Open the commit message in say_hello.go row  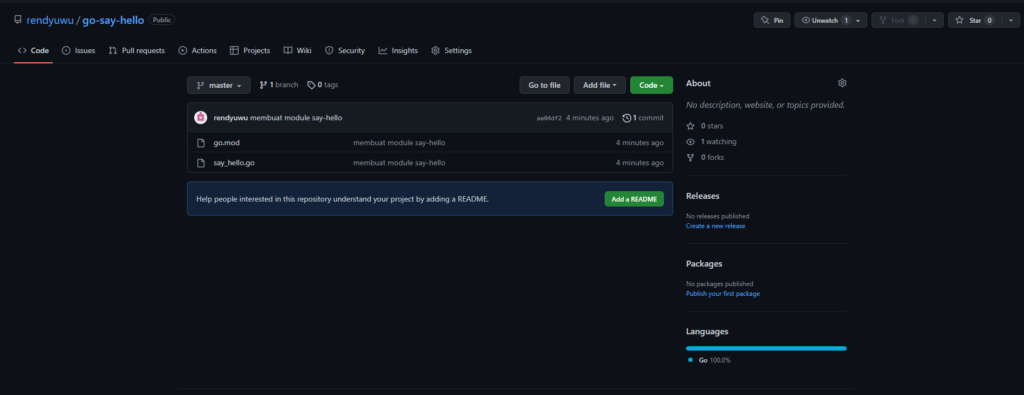[x=399, y=163]
